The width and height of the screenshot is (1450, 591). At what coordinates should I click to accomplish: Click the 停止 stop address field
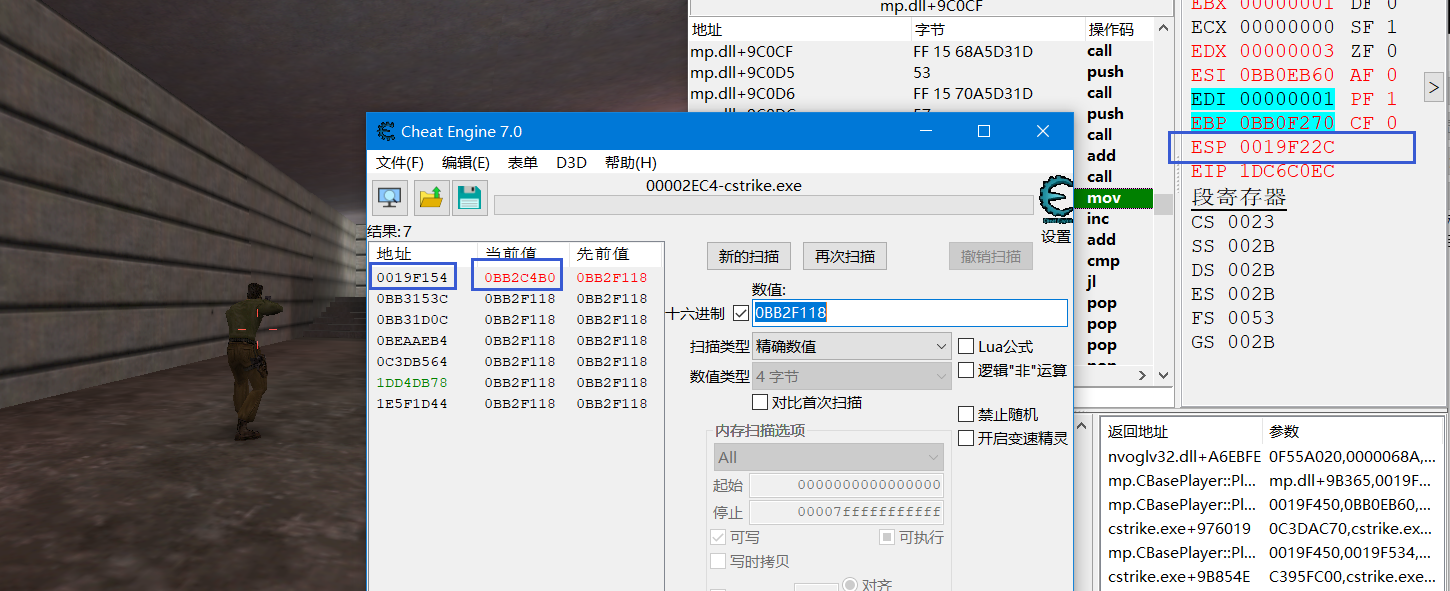point(846,512)
